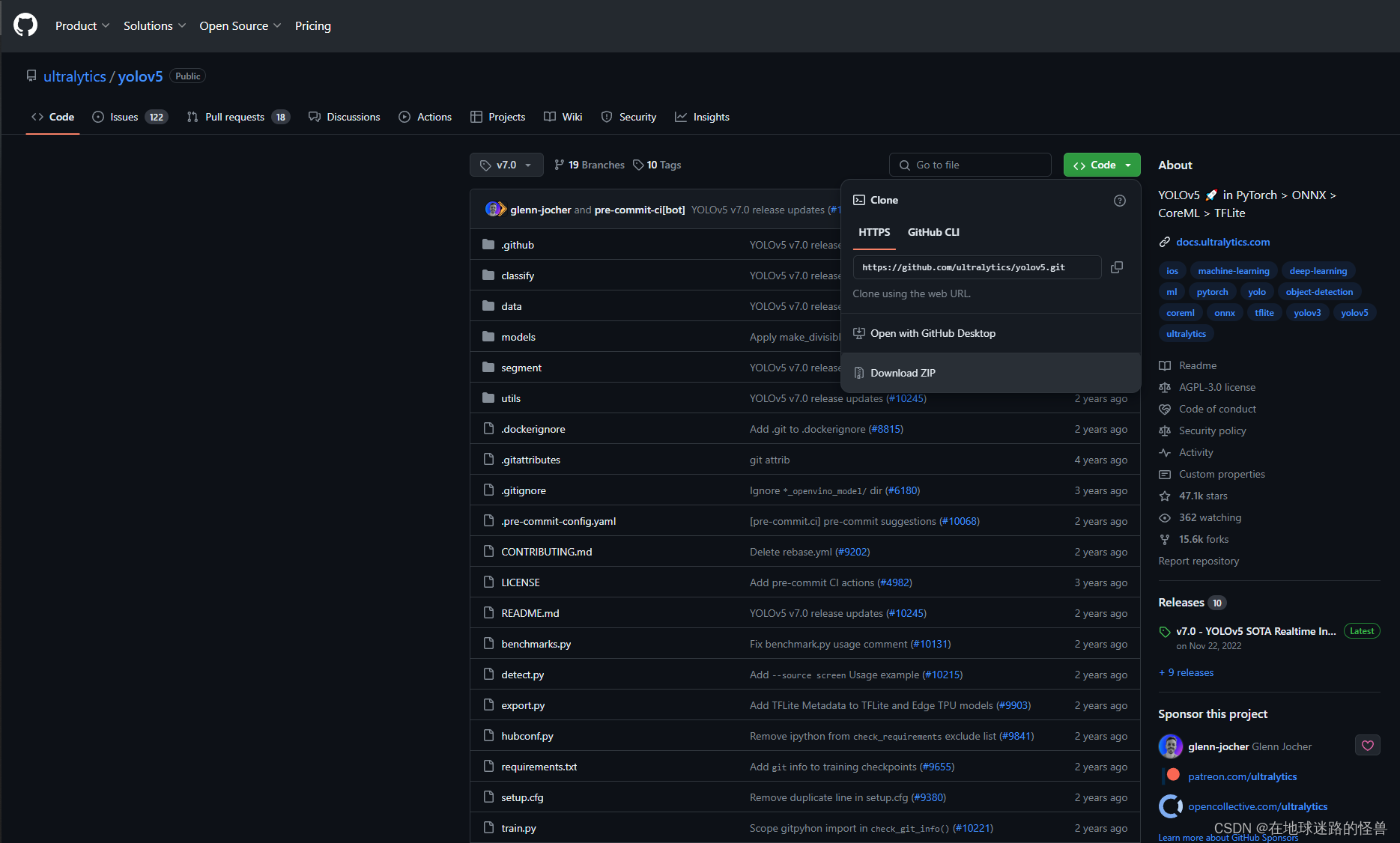Open the AGPL-3.0 license link
1400x843 pixels.
point(1217,387)
